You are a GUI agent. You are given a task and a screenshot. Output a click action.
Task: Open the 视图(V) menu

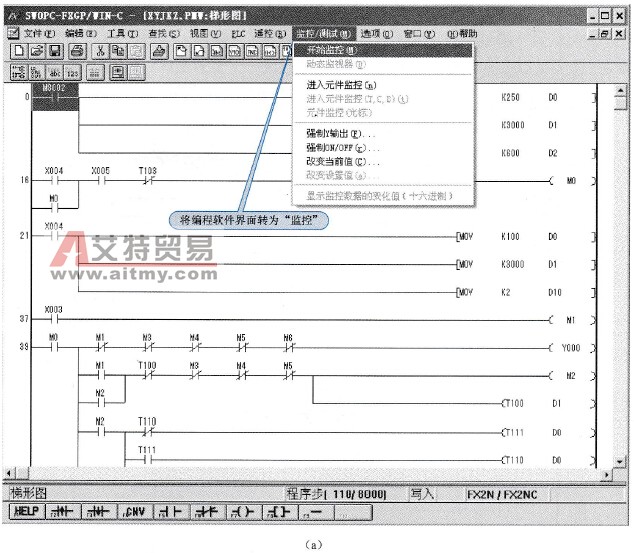point(205,34)
